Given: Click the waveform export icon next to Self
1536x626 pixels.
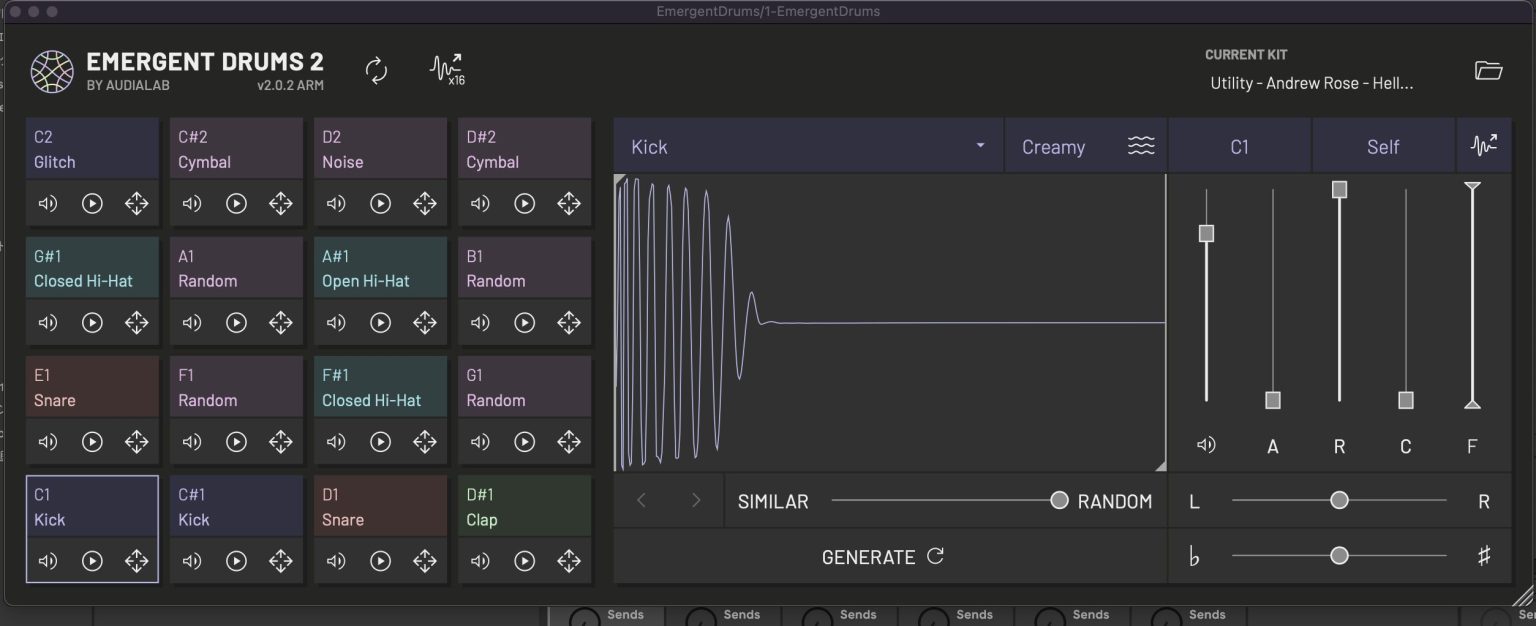Looking at the screenshot, I should click(1484, 145).
